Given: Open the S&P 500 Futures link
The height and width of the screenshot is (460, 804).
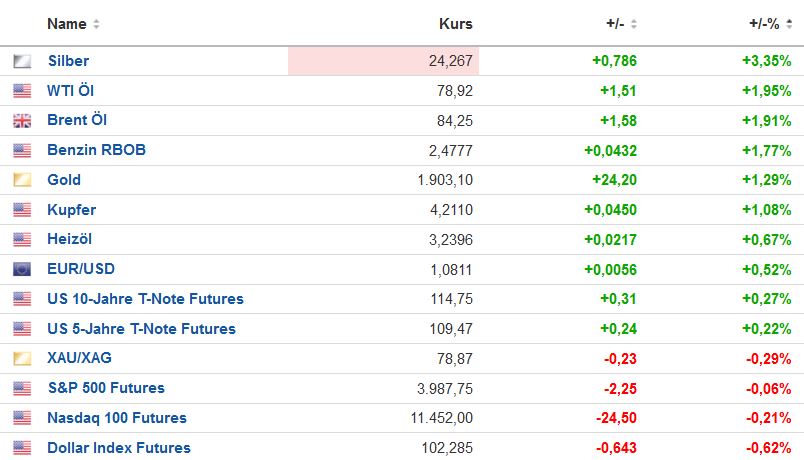Looking at the screenshot, I should [105, 388].
